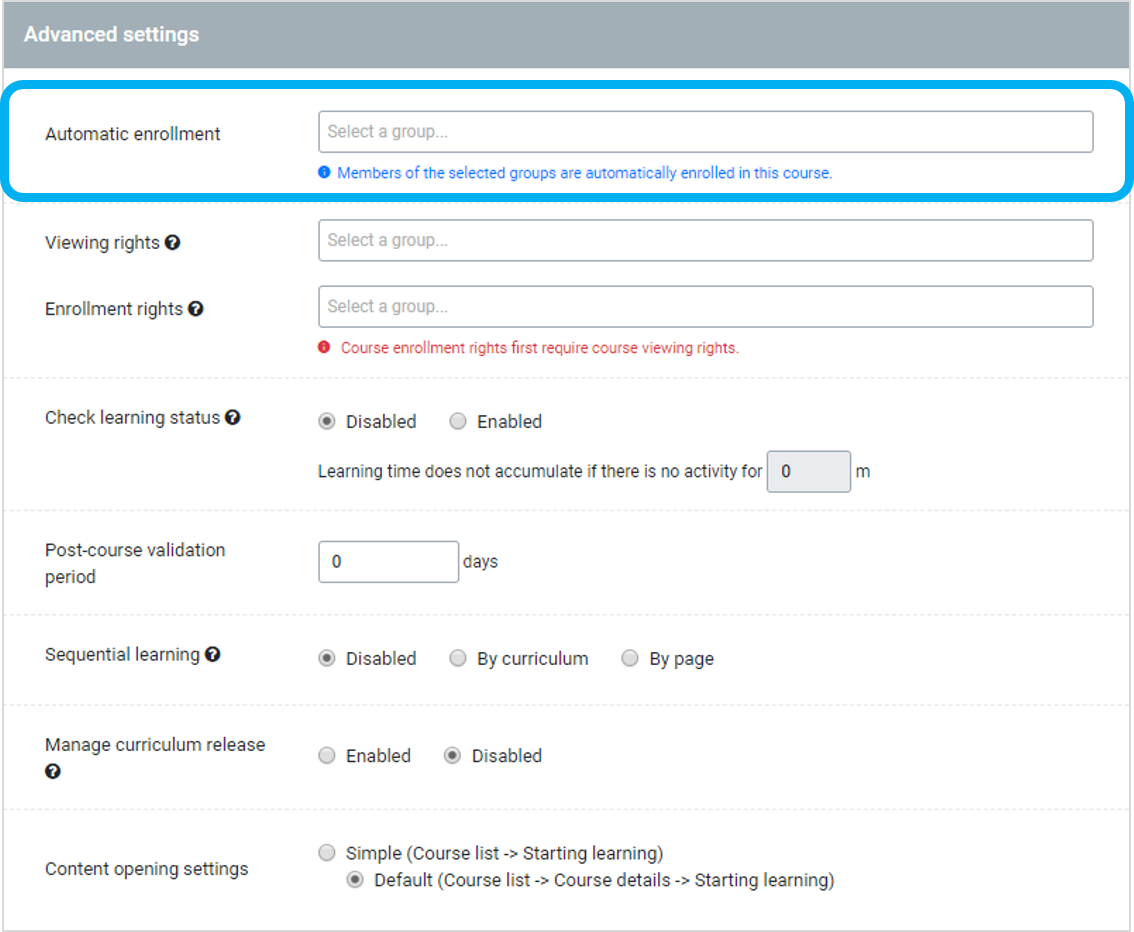Click the Advanced settings header
The image size is (1134, 932).
point(111,33)
